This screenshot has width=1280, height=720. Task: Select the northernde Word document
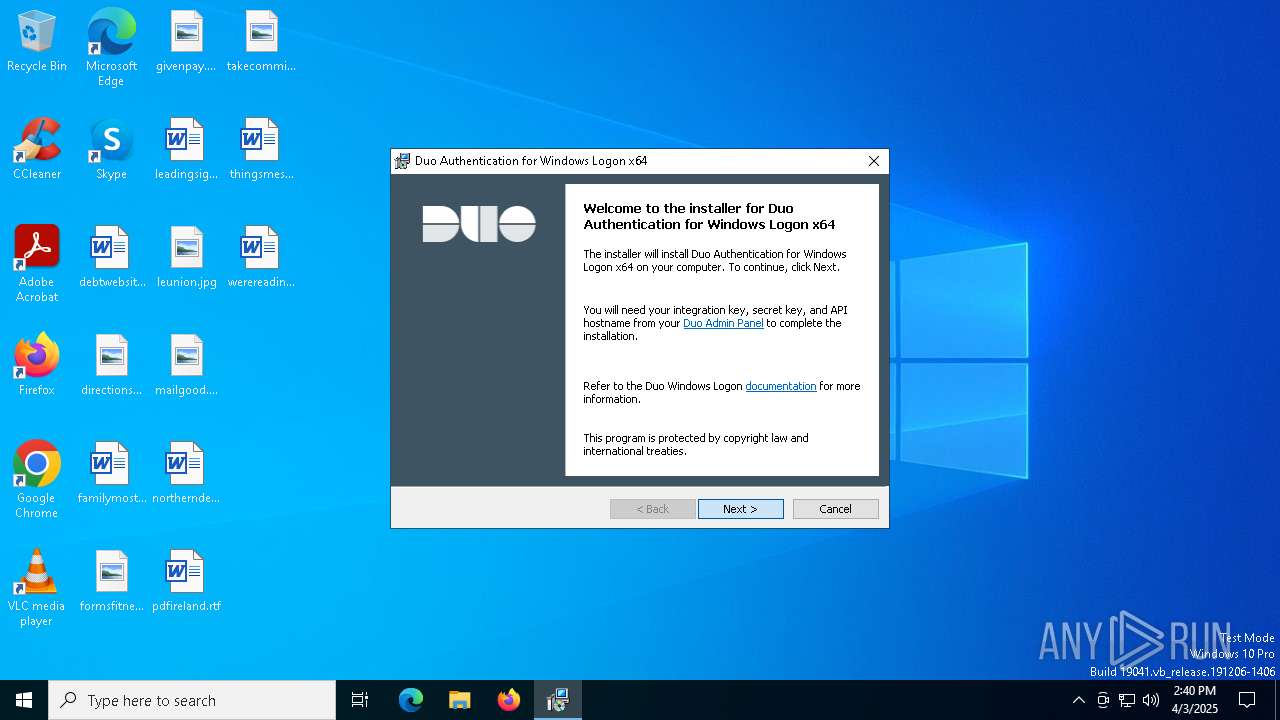186,474
